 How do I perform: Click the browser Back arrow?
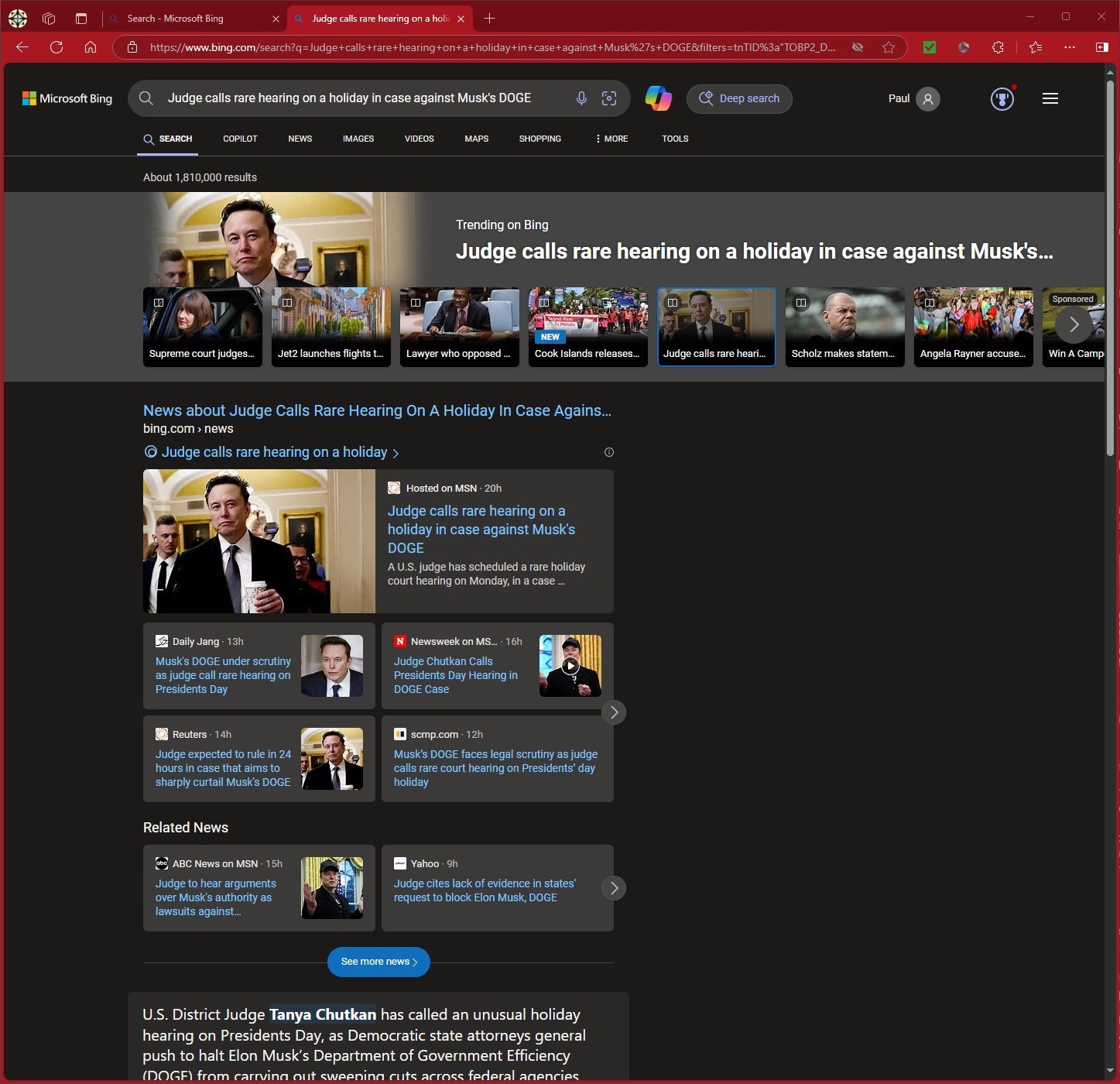pyautogui.click(x=22, y=47)
